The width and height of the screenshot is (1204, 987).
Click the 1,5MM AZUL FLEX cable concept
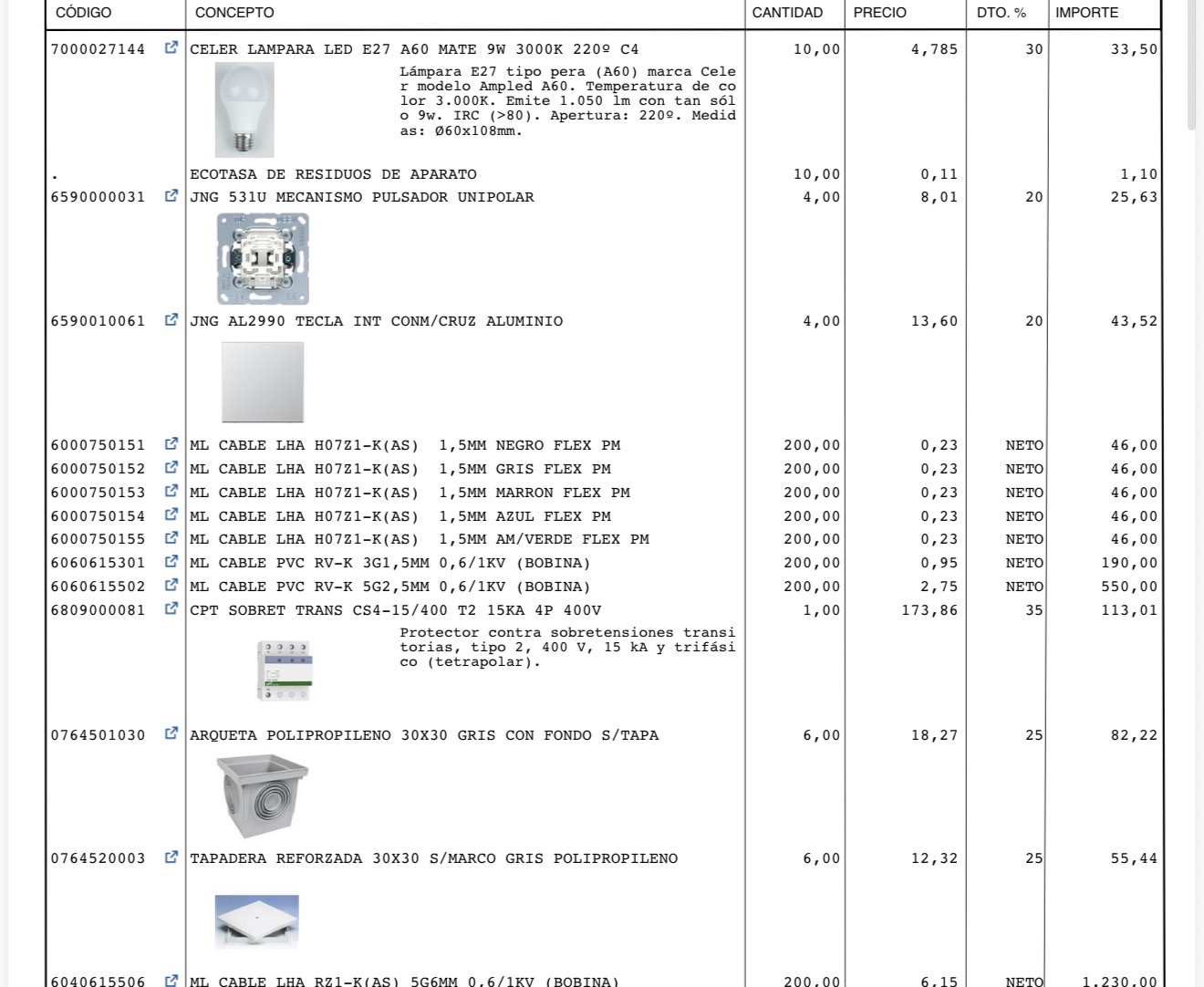pos(400,516)
